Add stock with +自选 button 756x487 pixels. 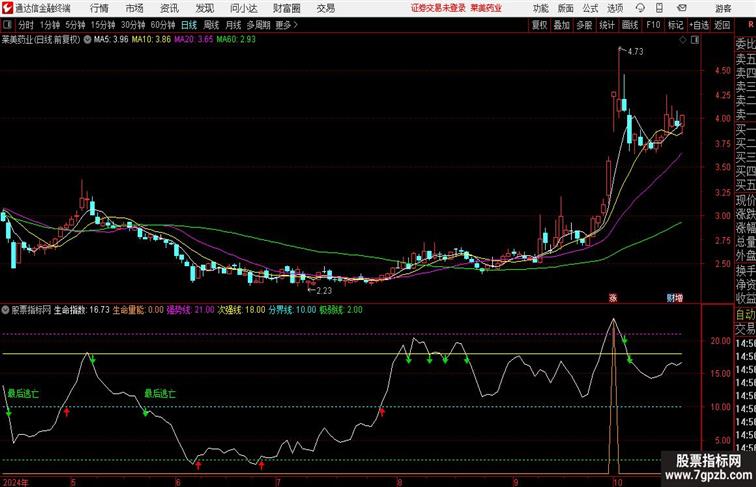699,25
